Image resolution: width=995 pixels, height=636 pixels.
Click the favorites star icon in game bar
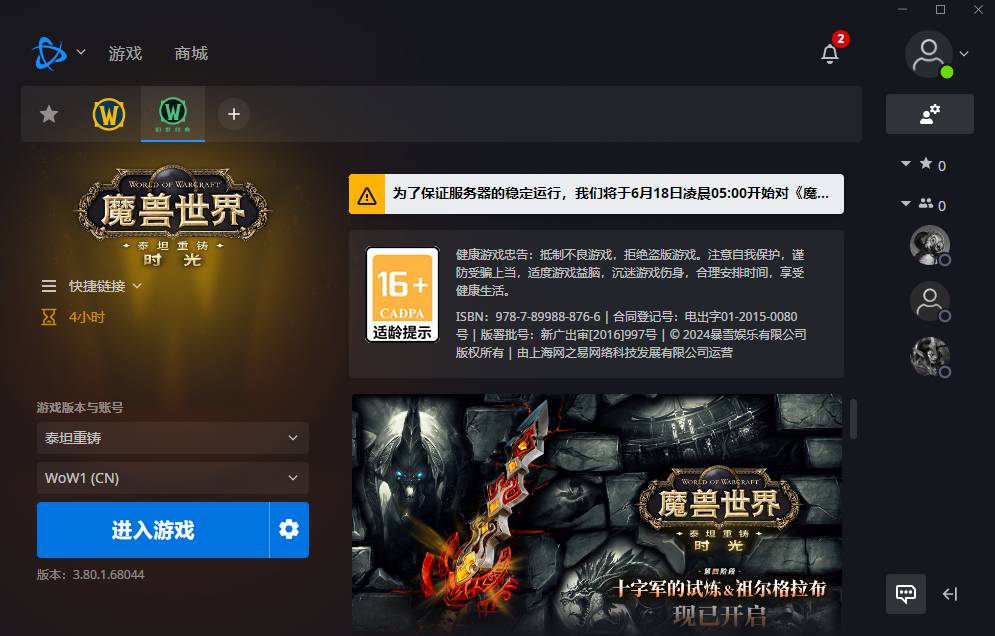pyautogui.click(x=49, y=114)
